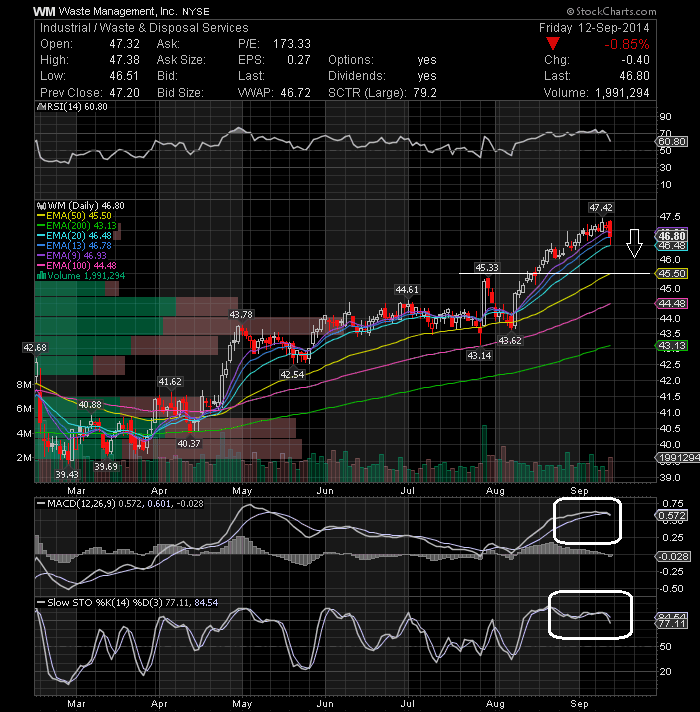Click the Friday 12-Sep-2014 date
Screen dimensions: 700x712
[594, 28]
